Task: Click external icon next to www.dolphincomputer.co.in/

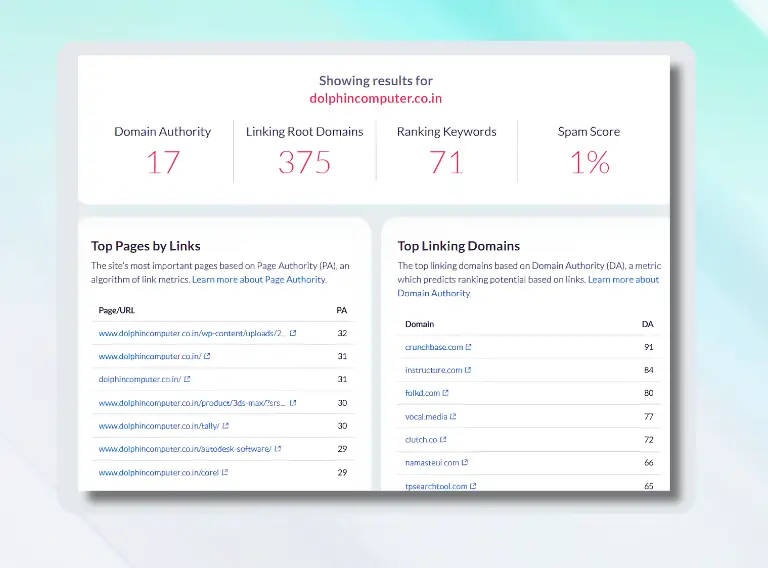Action: tap(207, 356)
